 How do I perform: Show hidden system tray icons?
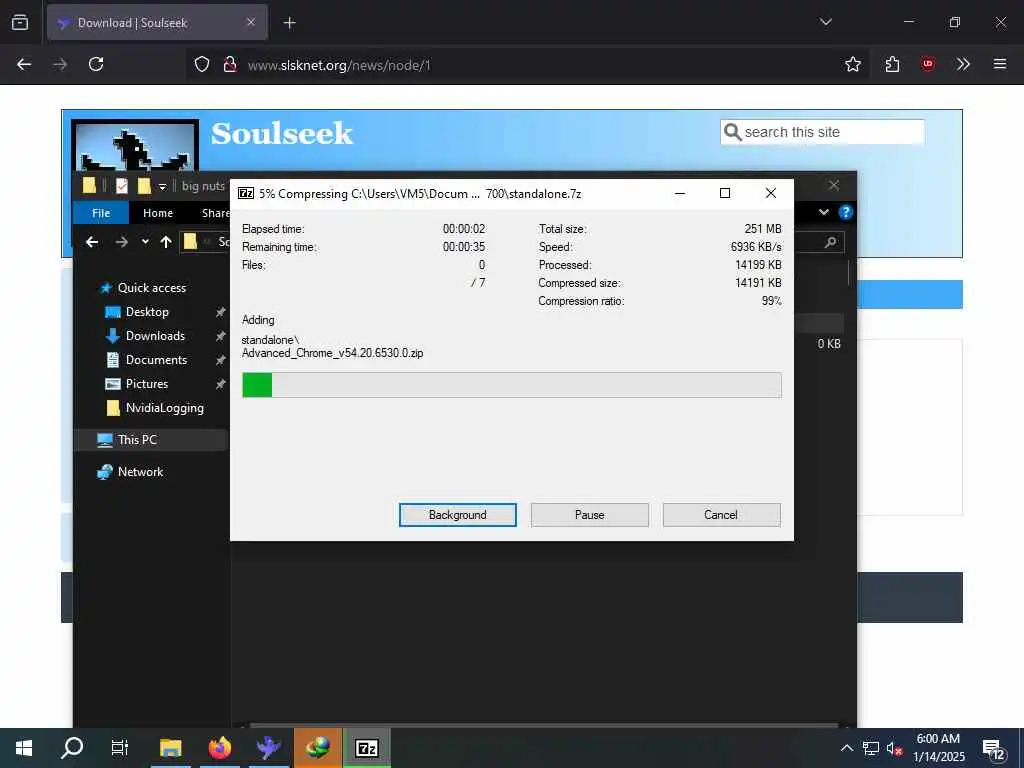click(846, 748)
